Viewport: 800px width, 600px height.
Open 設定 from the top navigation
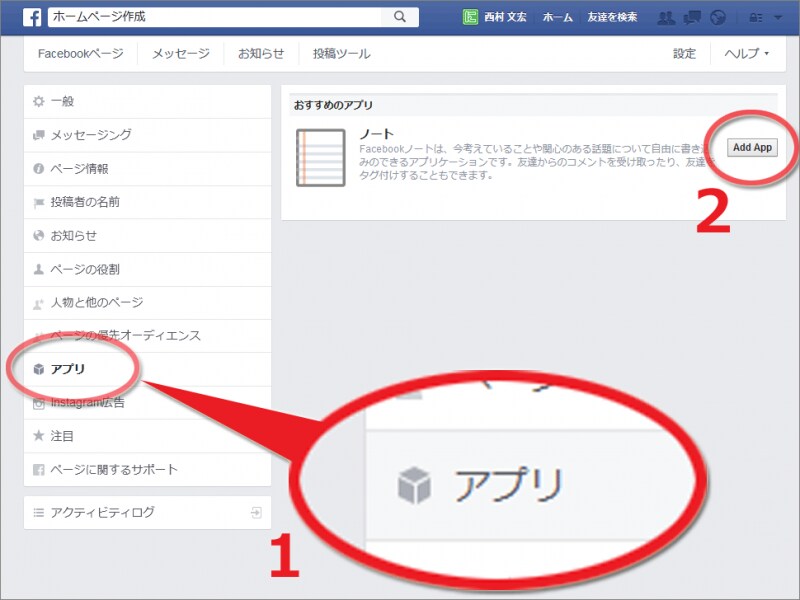click(x=684, y=54)
